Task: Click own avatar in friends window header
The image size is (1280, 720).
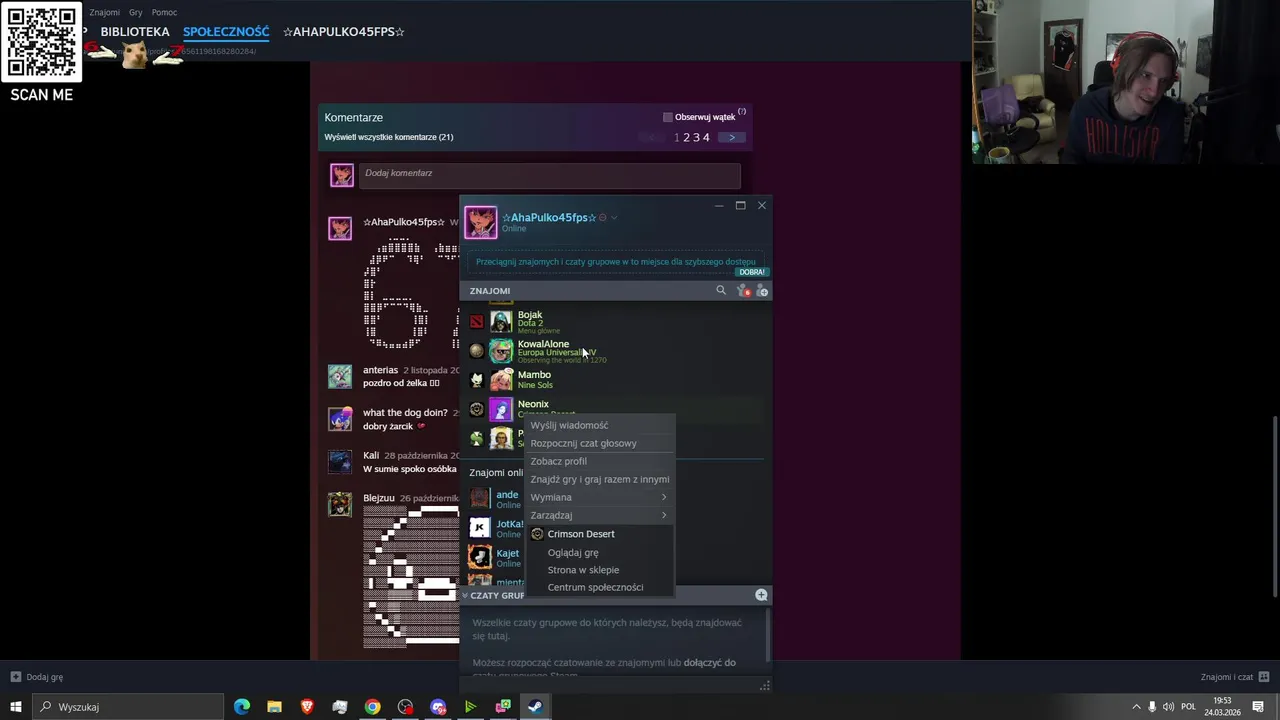Action: click(x=480, y=222)
